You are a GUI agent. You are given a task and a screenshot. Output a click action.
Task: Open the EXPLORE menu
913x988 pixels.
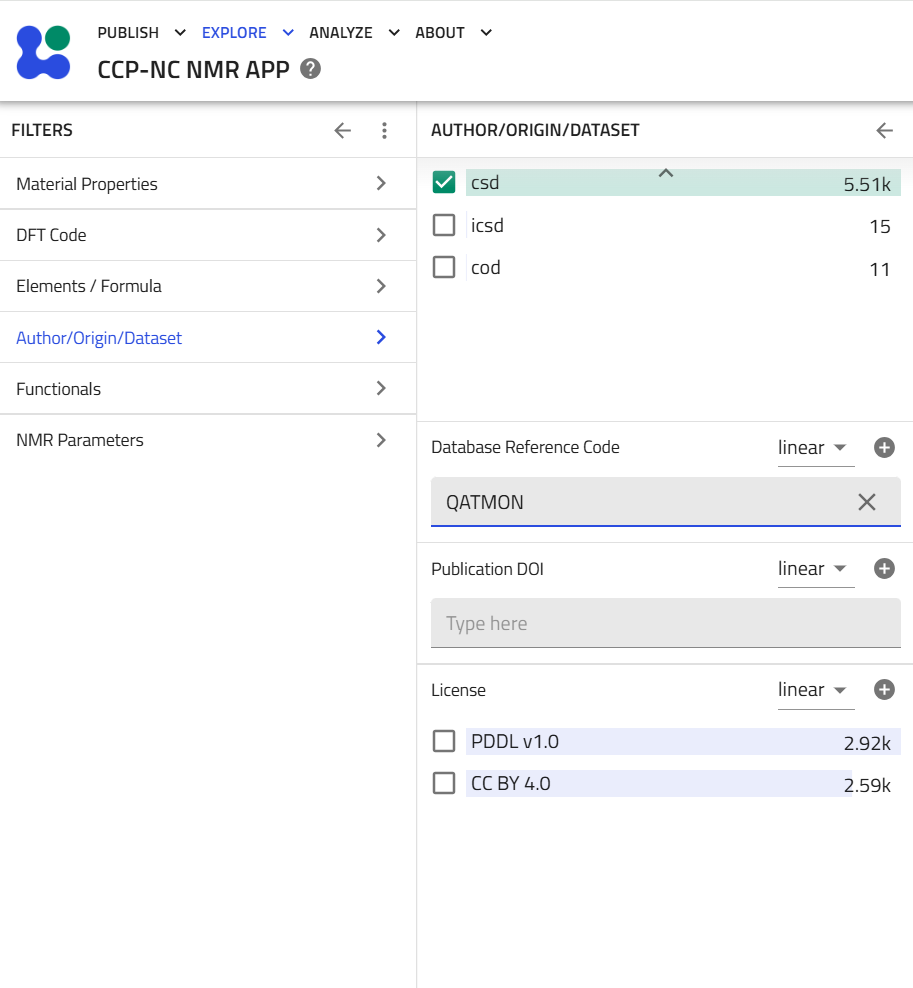point(247,33)
